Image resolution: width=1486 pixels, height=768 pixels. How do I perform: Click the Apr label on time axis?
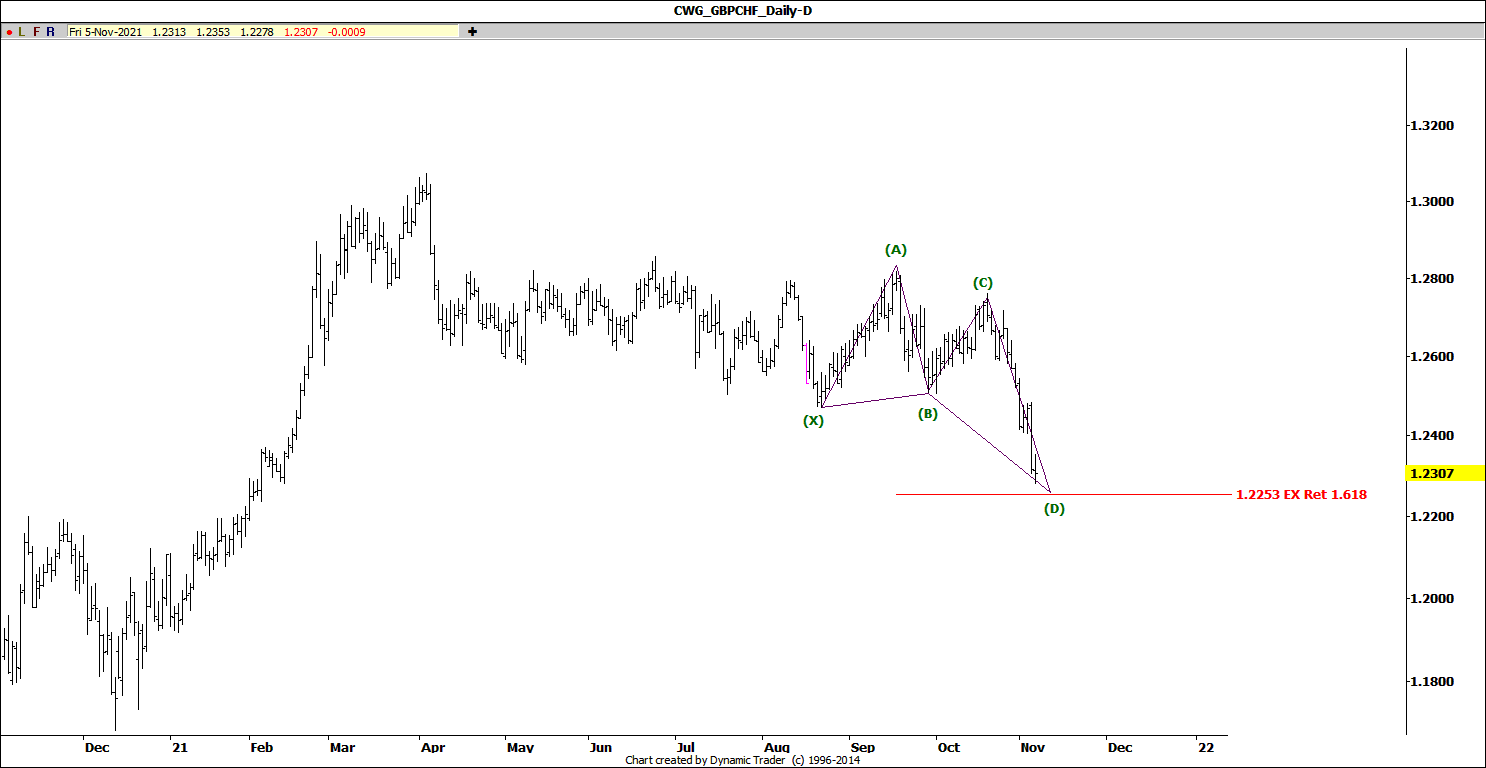click(433, 747)
